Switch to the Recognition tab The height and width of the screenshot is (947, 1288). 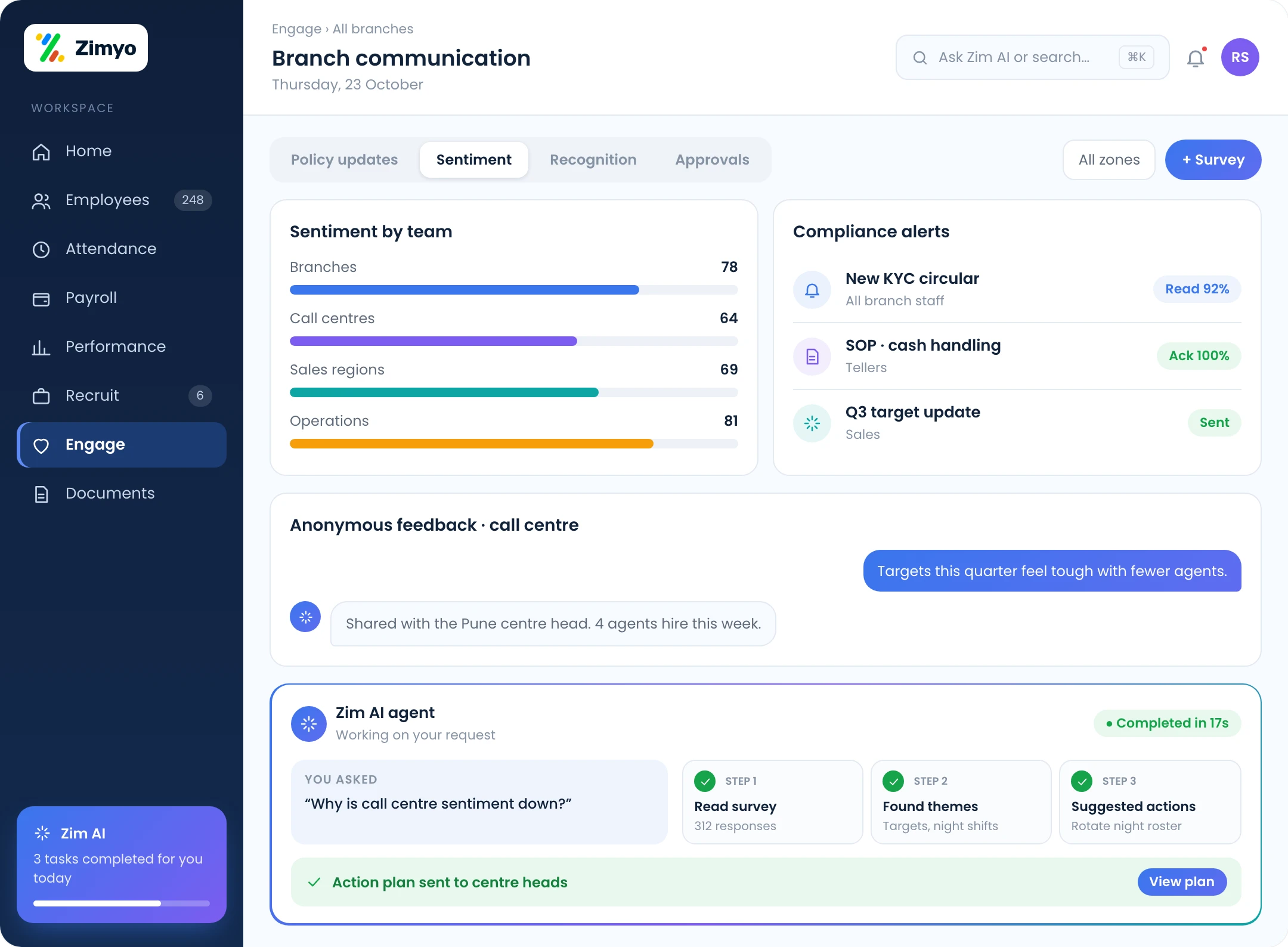click(x=593, y=160)
